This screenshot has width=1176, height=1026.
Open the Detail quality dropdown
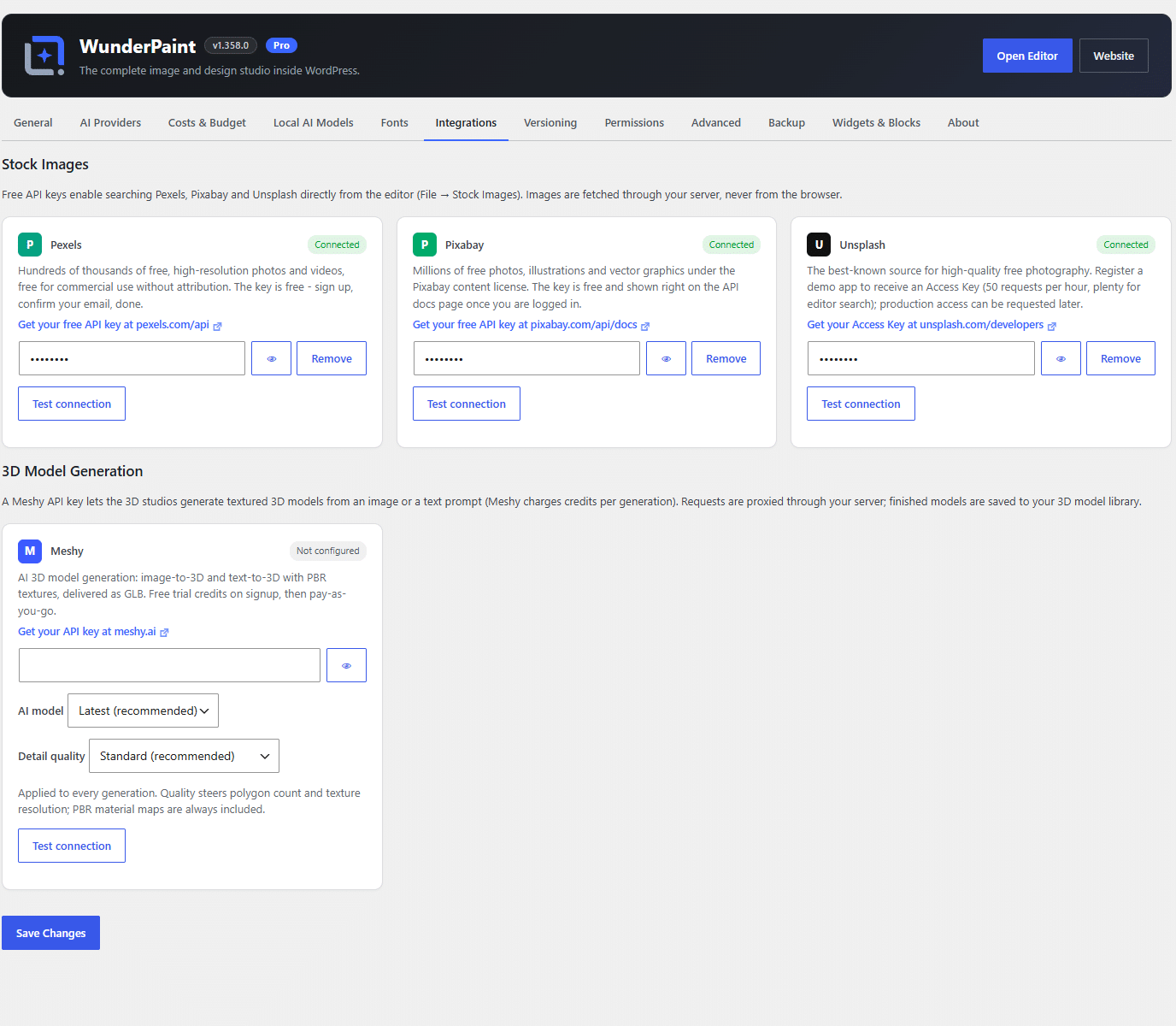(184, 756)
